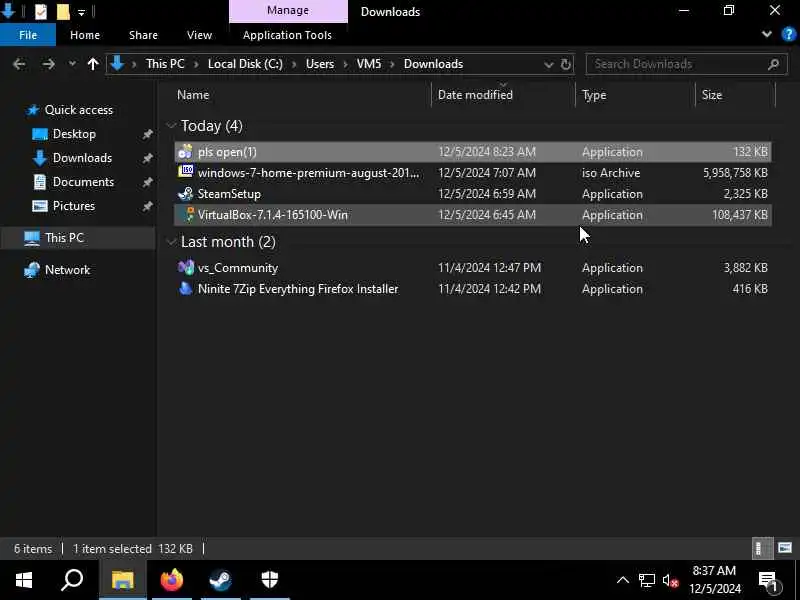This screenshot has width=800, height=600.
Task: Navigate to Local Disk (C:) breadcrumb
Action: [x=245, y=64]
